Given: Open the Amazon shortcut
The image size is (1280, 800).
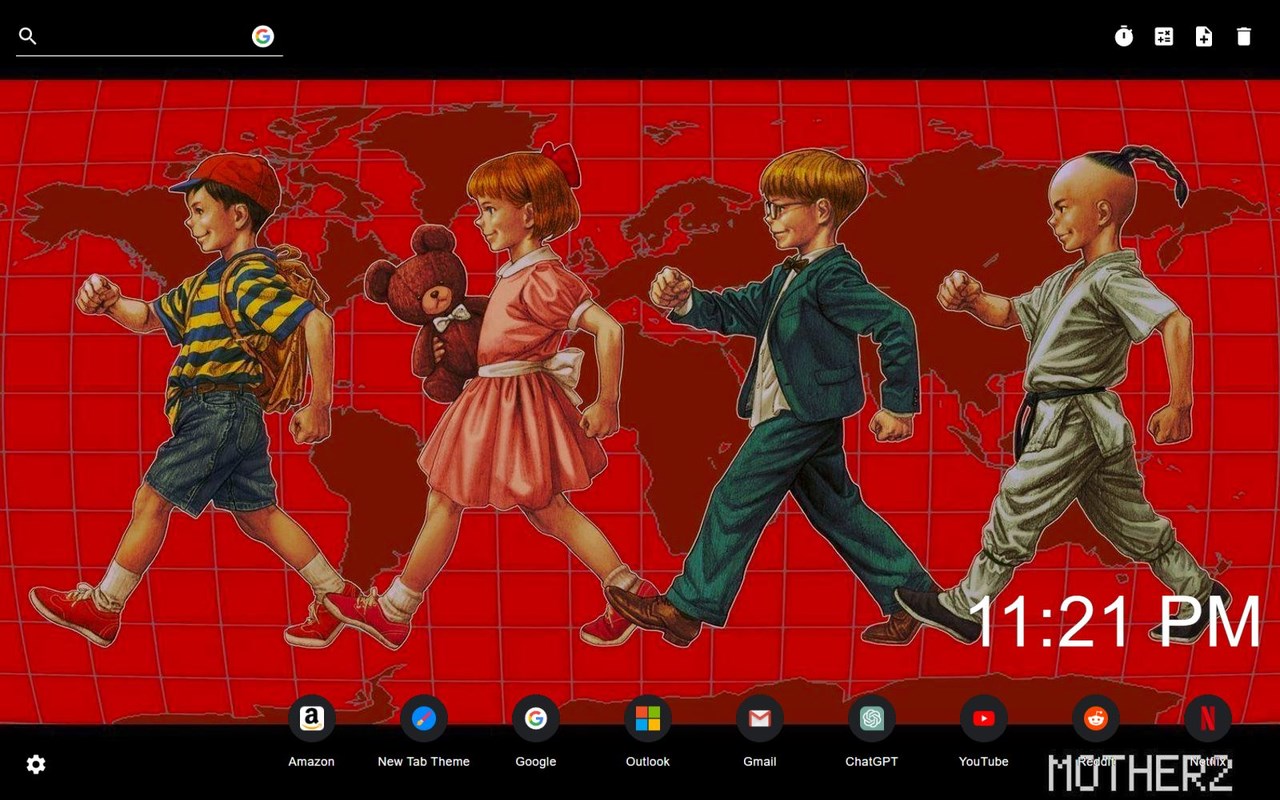Looking at the screenshot, I should coord(312,719).
